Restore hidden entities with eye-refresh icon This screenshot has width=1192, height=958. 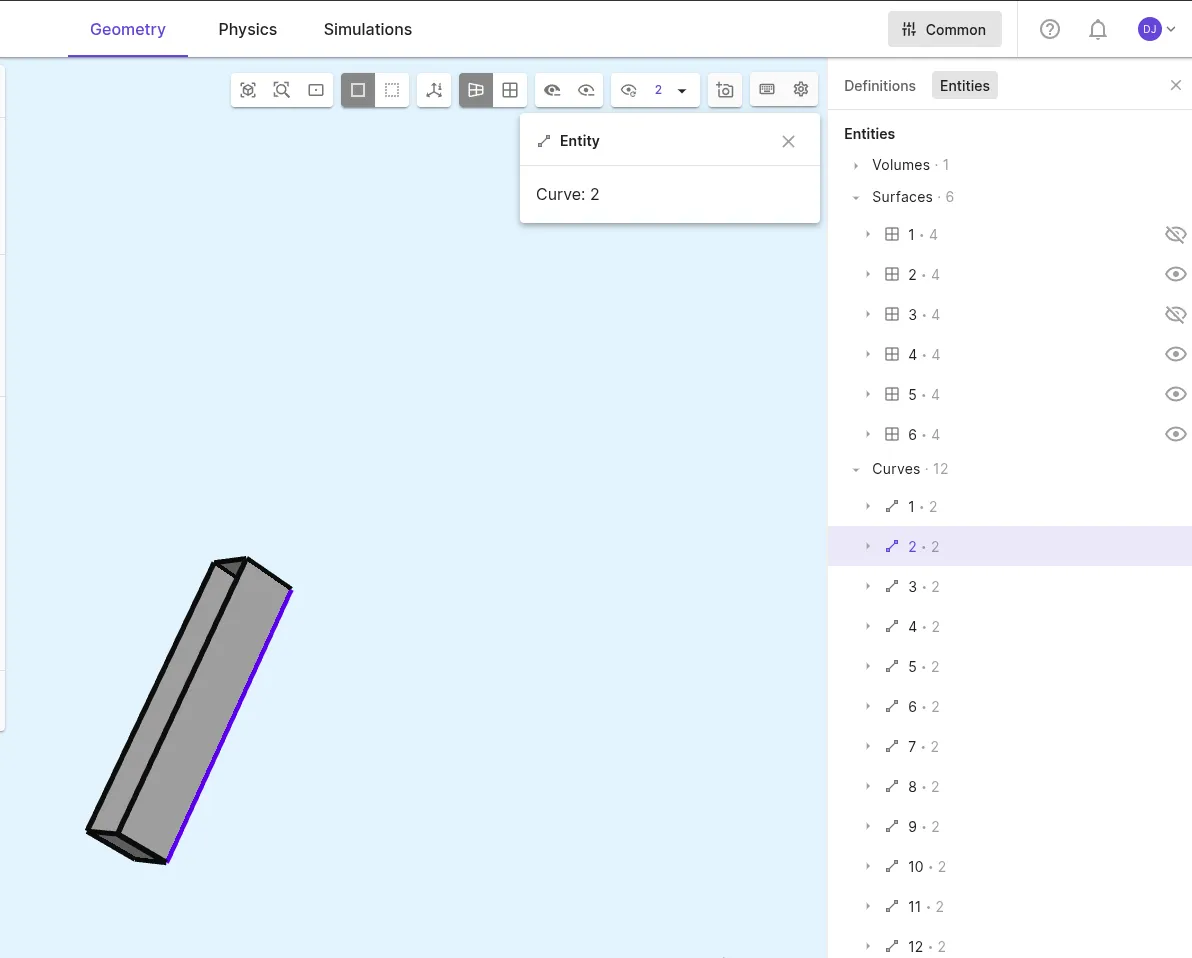[x=629, y=90]
